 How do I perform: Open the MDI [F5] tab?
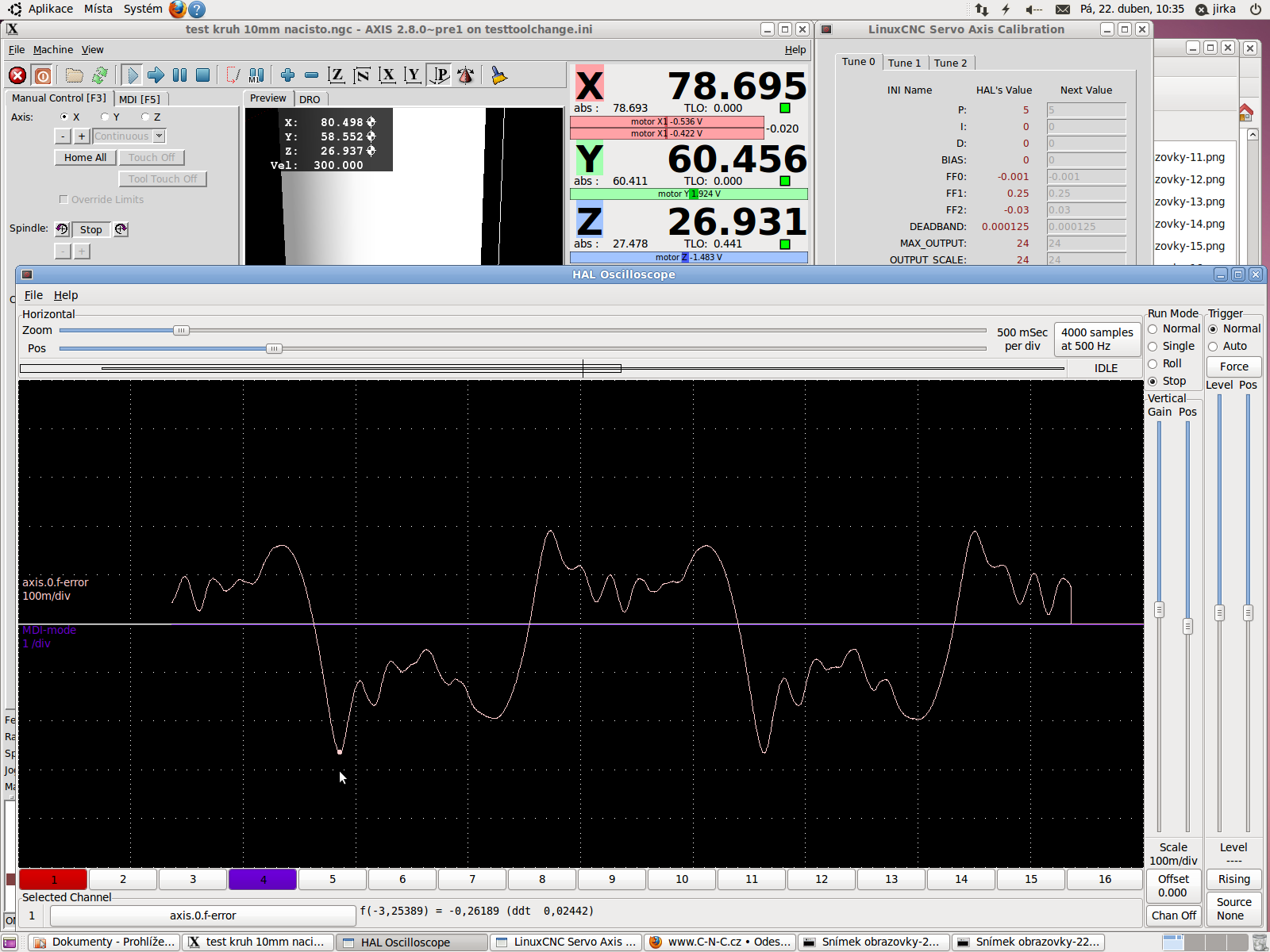pos(140,99)
